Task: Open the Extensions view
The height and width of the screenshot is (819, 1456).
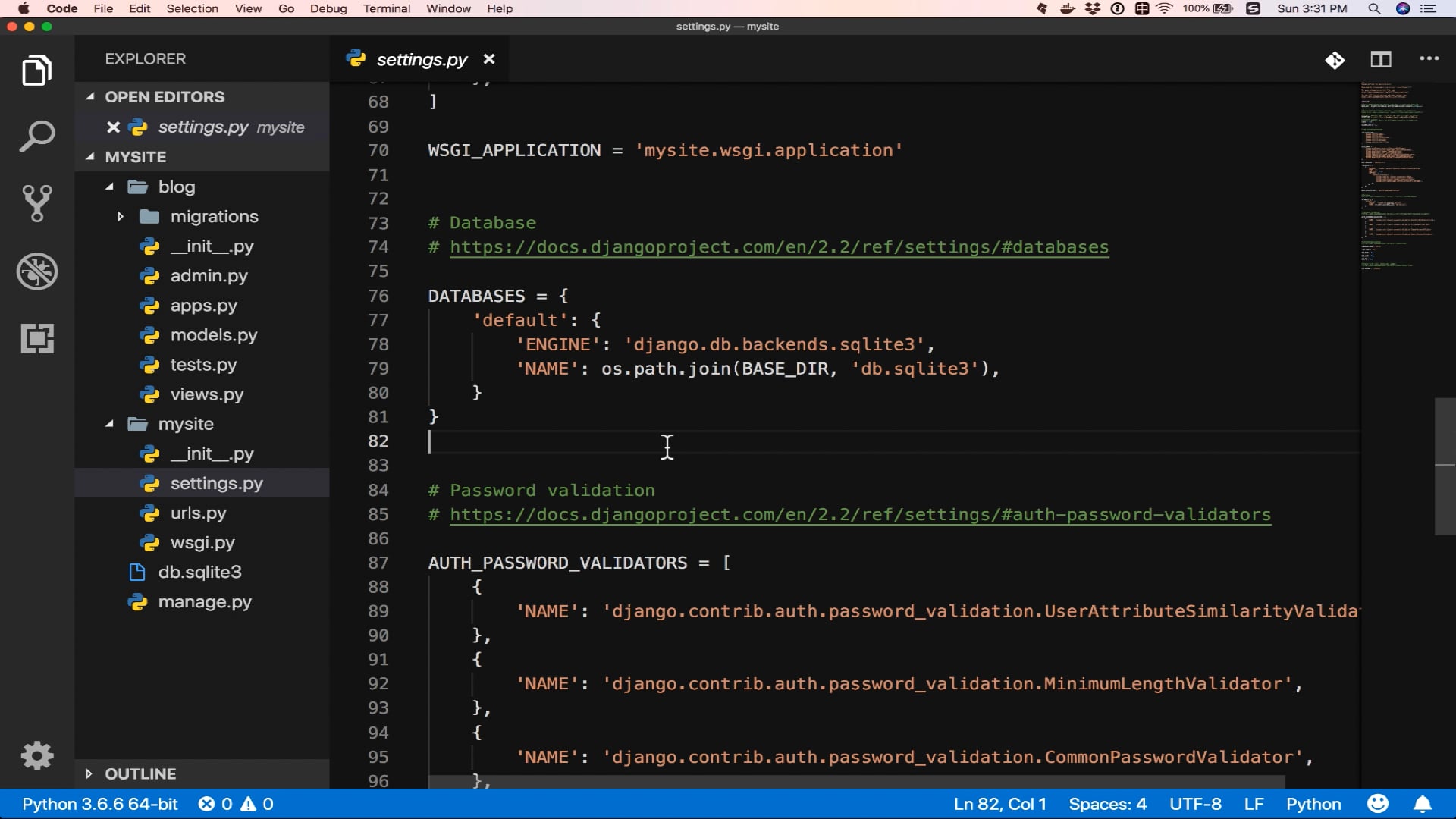Action: (36, 338)
